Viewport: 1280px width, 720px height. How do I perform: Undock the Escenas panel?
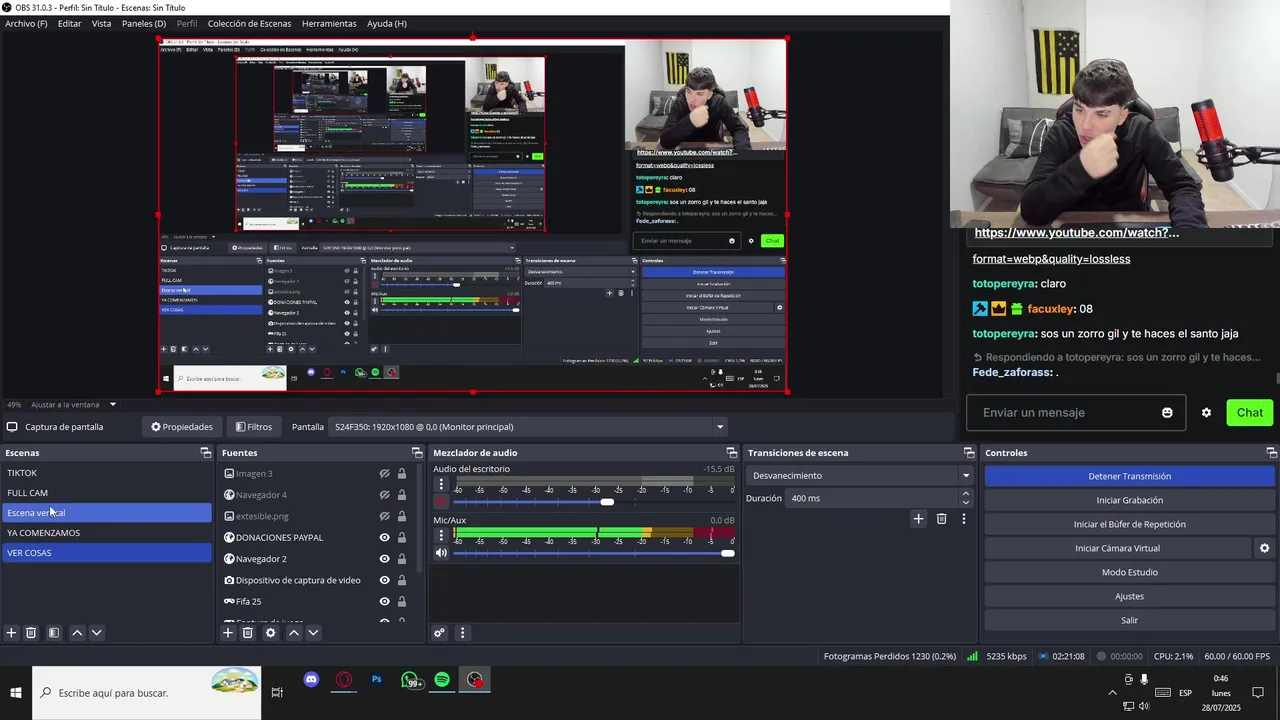pyautogui.click(x=206, y=453)
